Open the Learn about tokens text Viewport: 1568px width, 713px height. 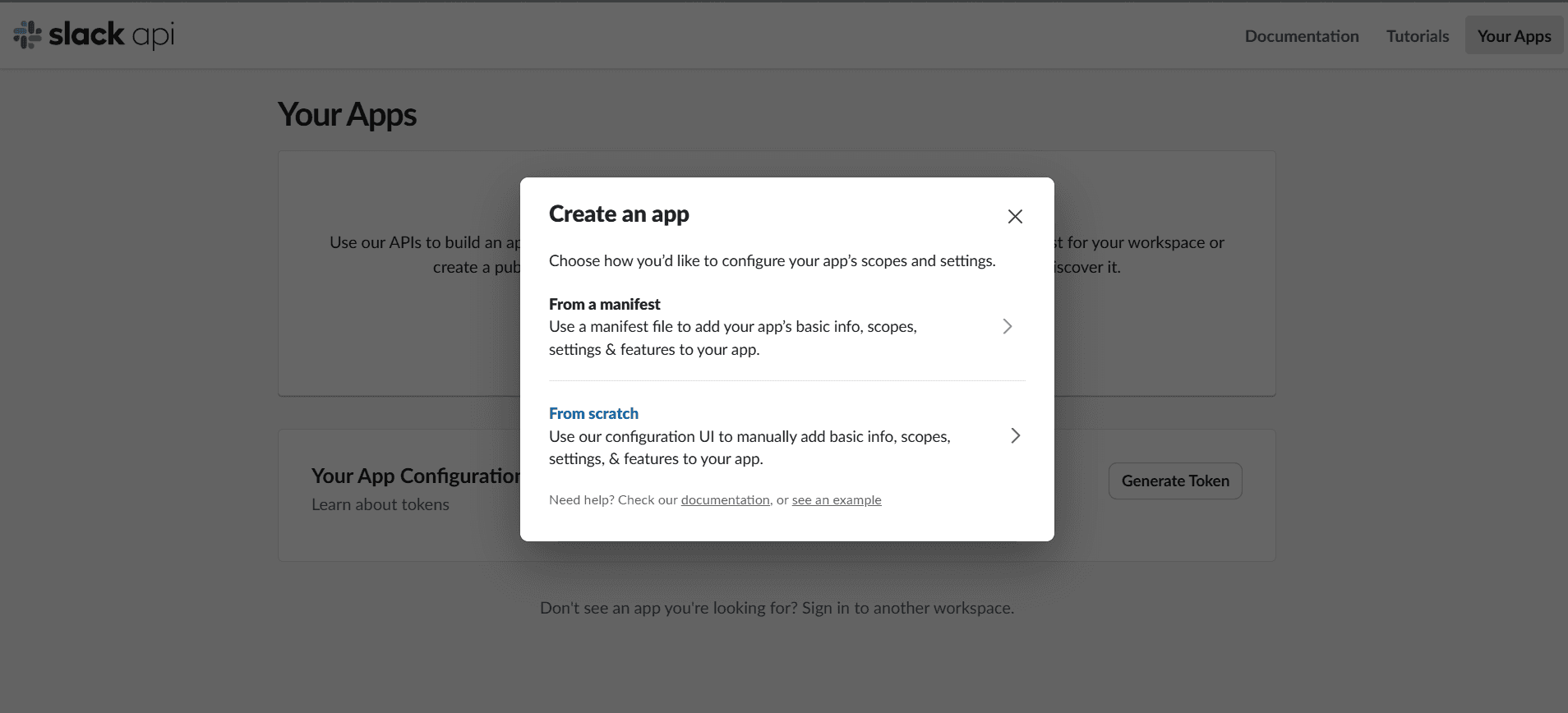[x=380, y=504]
